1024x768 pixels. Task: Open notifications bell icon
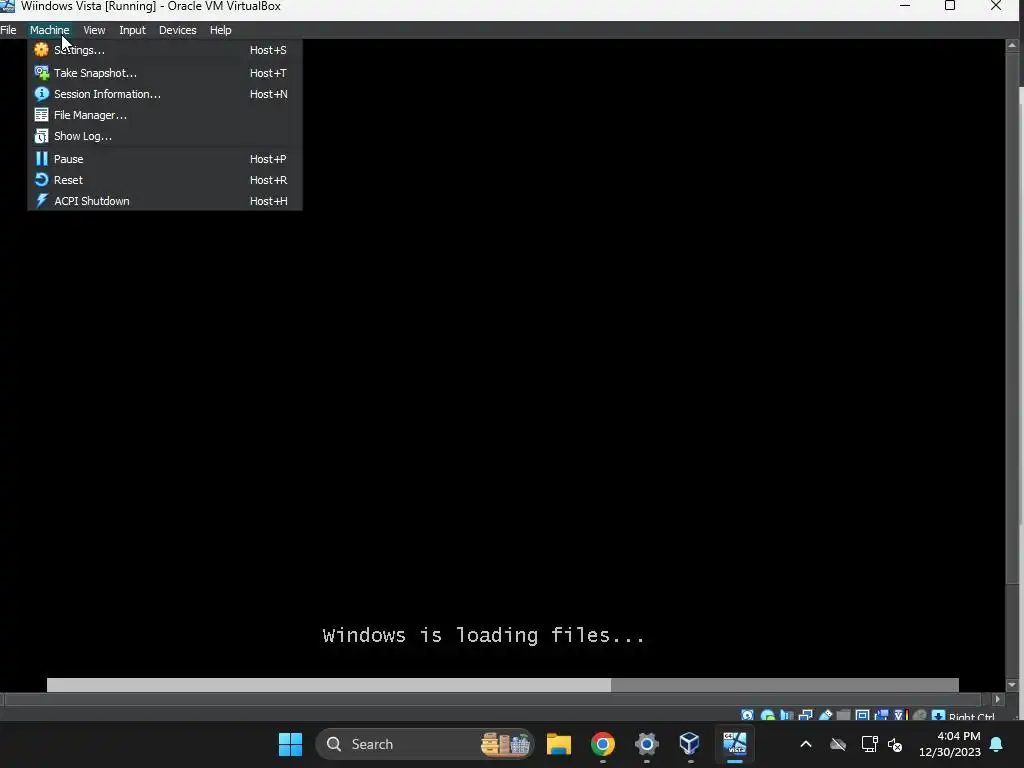click(x=997, y=744)
